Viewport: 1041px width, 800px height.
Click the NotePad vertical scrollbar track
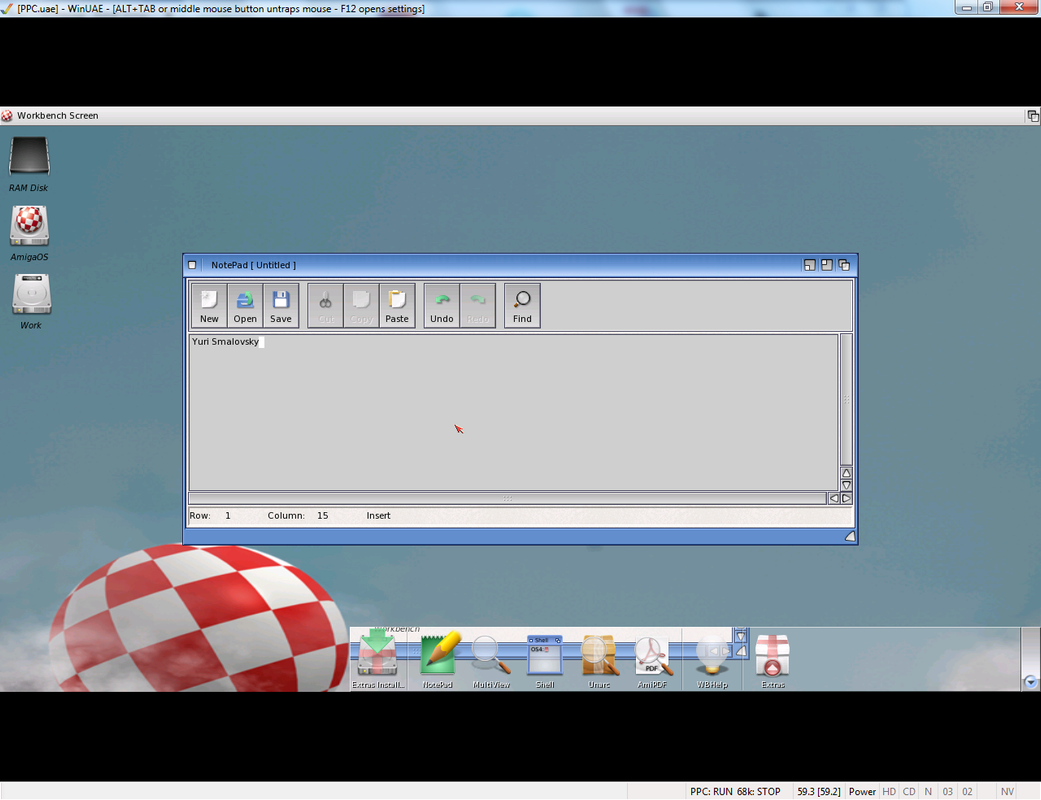point(846,400)
